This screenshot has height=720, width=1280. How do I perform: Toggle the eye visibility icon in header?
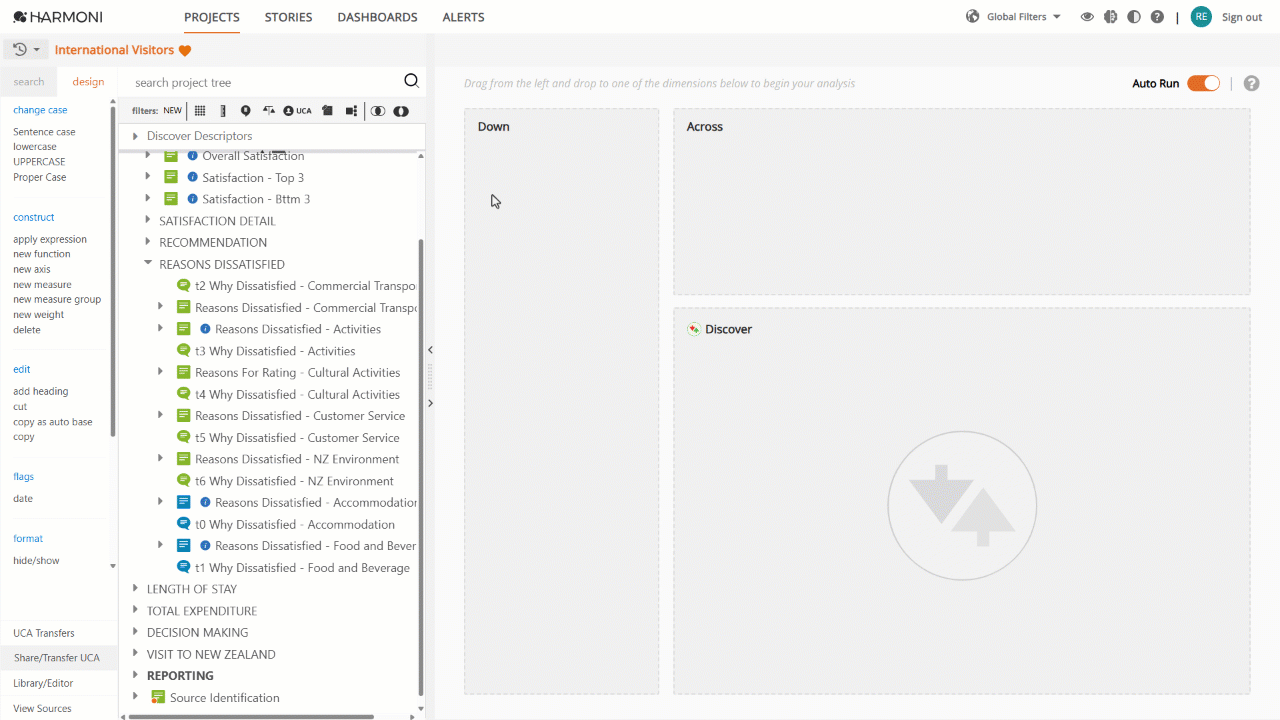click(1087, 17)
